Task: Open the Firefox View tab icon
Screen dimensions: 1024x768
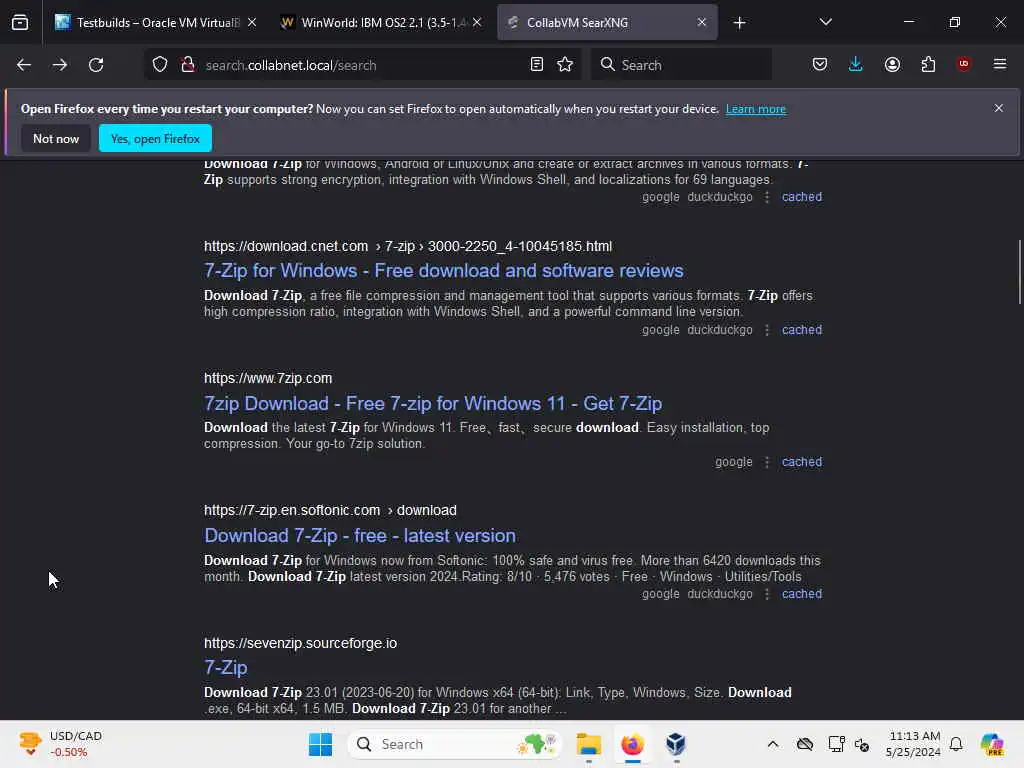Action: [20, 22]
